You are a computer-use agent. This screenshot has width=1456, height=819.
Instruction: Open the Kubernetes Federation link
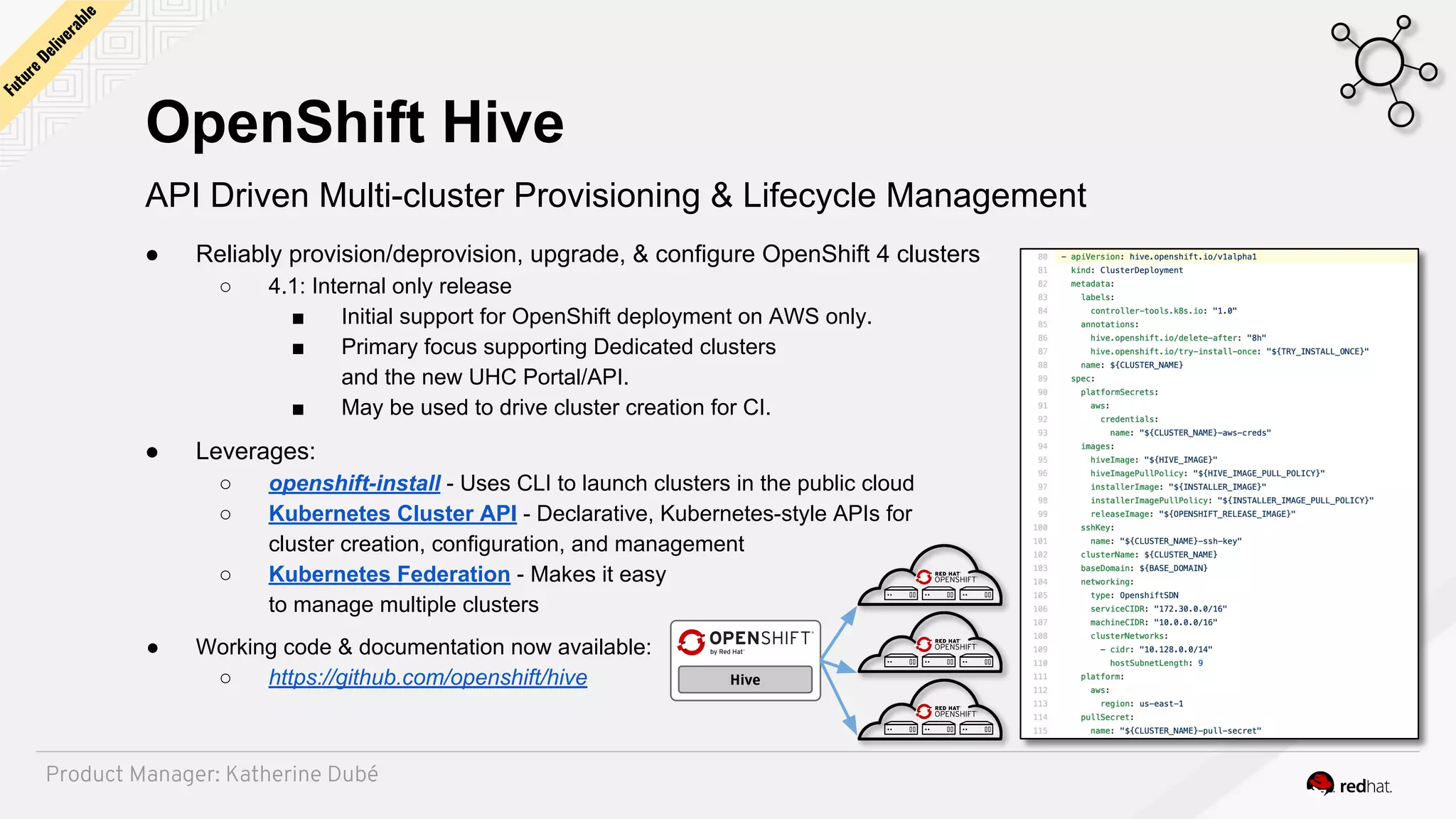(390, 574)
